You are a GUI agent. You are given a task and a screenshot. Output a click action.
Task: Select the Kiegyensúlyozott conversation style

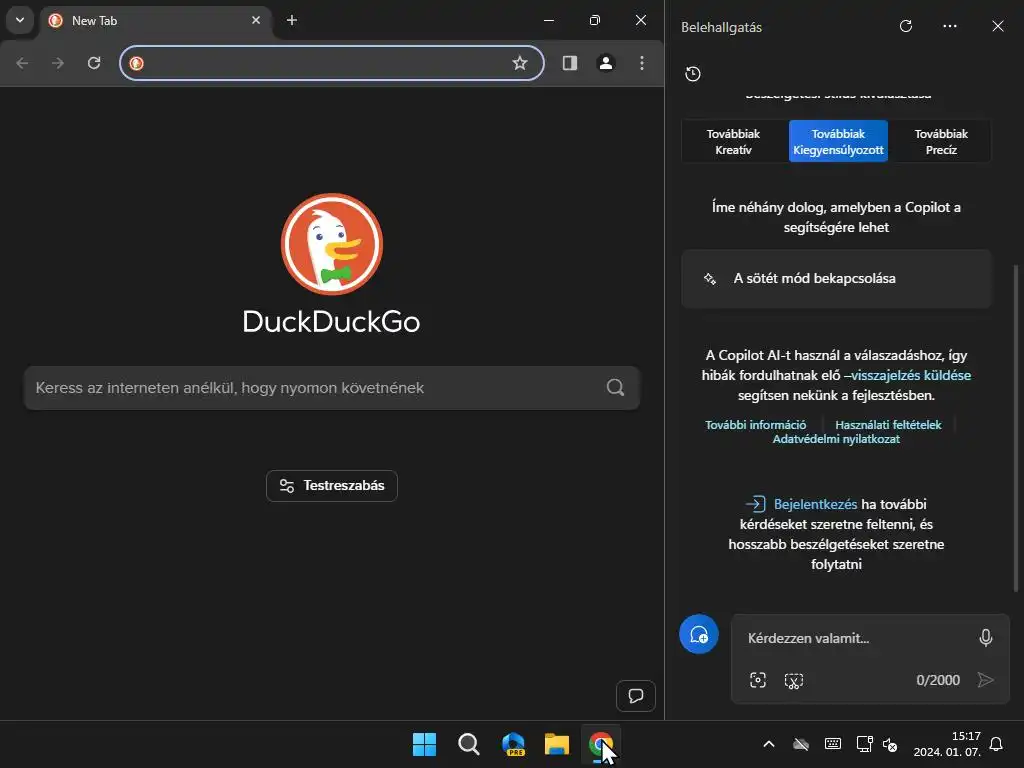(x=839, y=141)
